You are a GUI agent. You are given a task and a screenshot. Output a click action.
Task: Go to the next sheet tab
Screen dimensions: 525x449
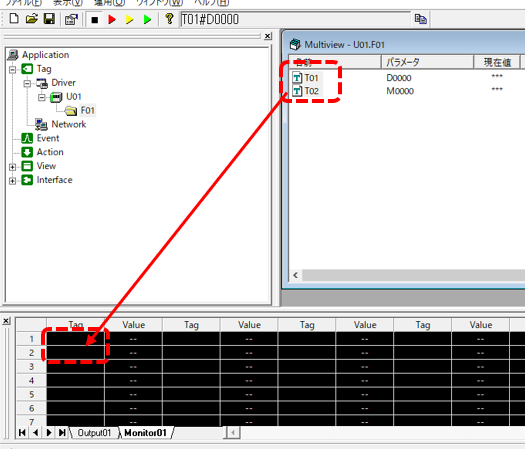coord(49,433)
